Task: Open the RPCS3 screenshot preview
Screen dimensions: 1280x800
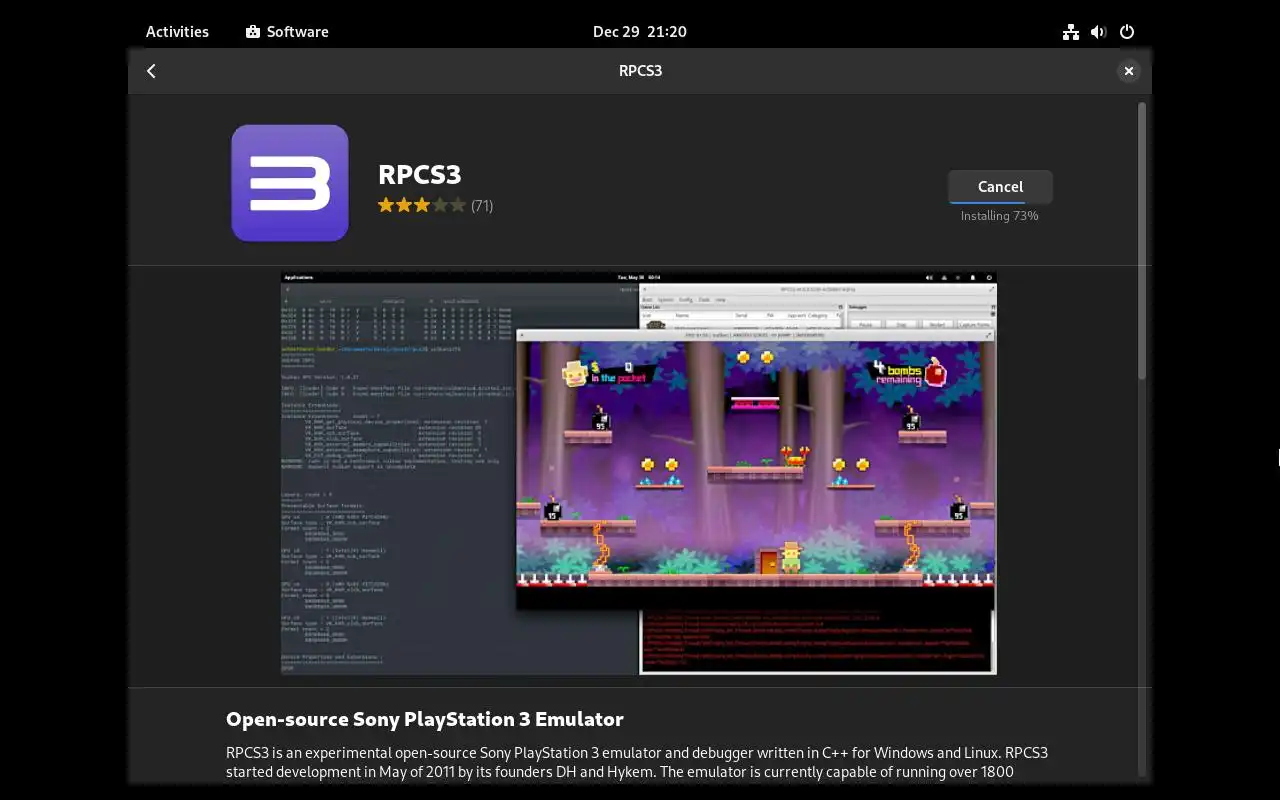Action: point(639,473)
